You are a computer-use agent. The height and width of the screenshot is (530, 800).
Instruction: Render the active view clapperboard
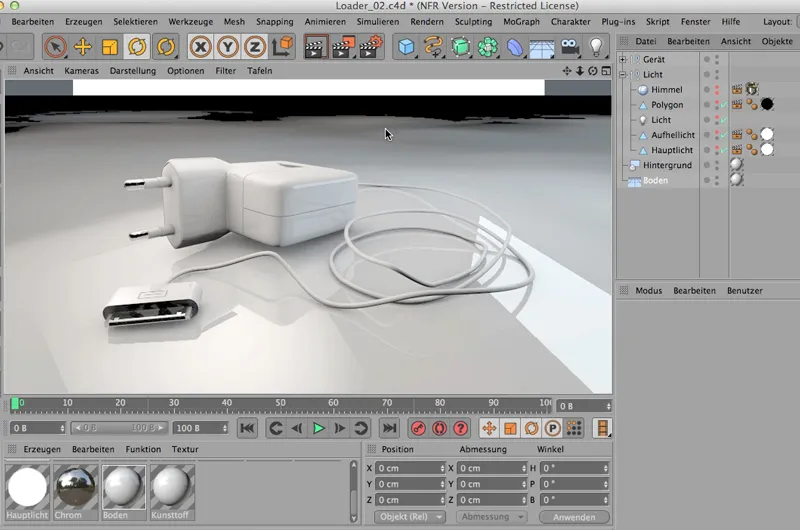pos(315,47)
